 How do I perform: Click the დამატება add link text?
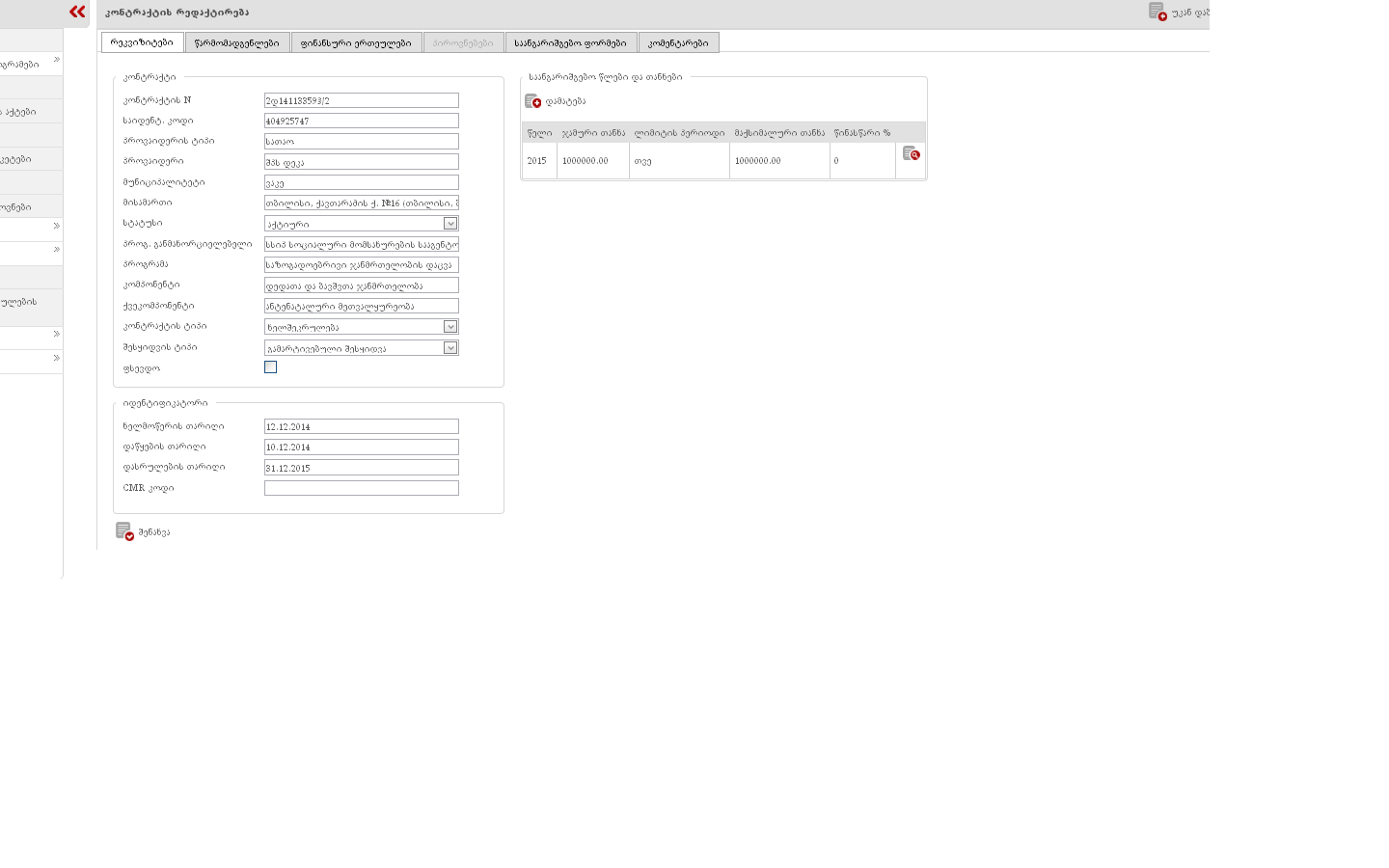(x=565, y=101)
